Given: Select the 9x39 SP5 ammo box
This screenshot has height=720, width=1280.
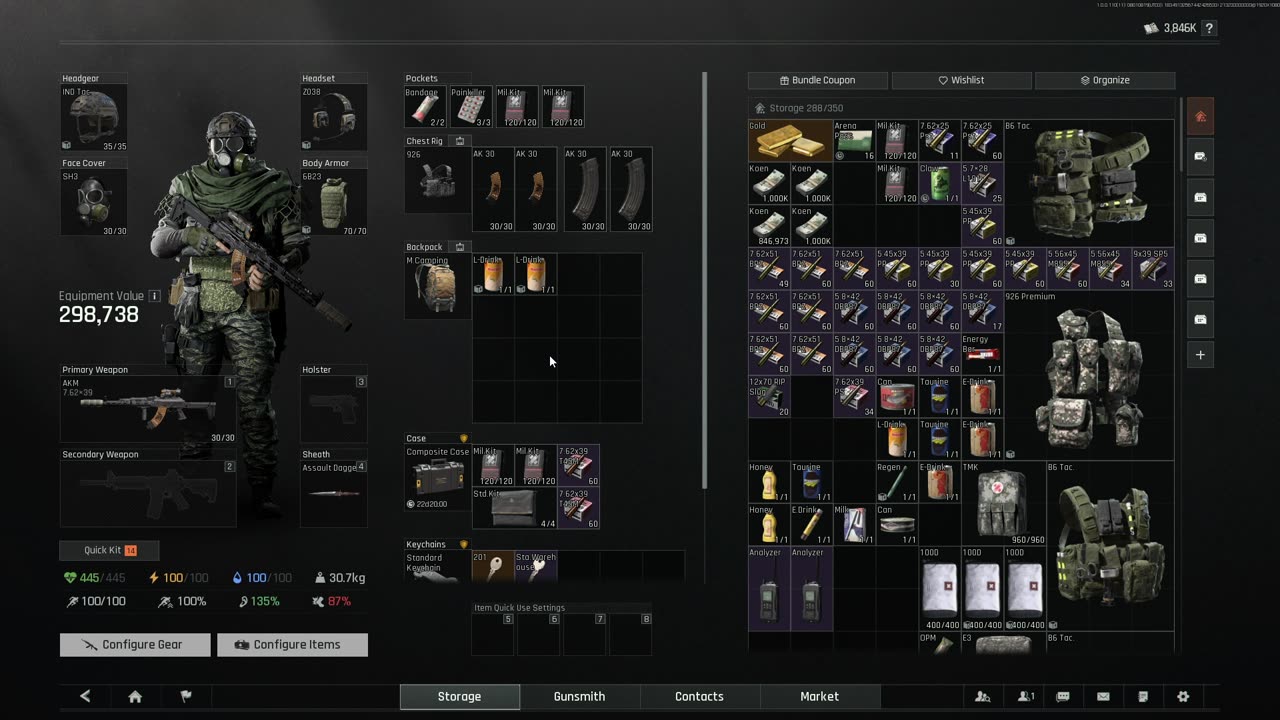Looking at the screenshot, I should click(x=1154, y=269).
